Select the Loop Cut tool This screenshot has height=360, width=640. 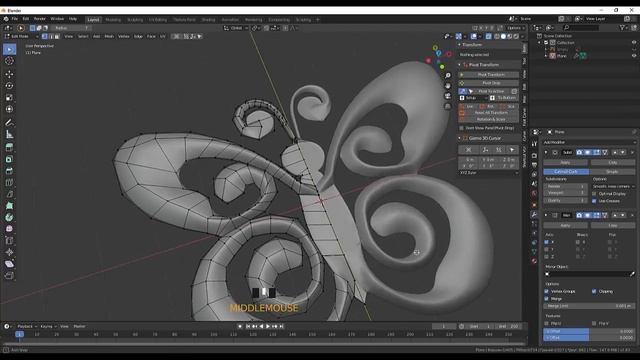click(9, 182)
